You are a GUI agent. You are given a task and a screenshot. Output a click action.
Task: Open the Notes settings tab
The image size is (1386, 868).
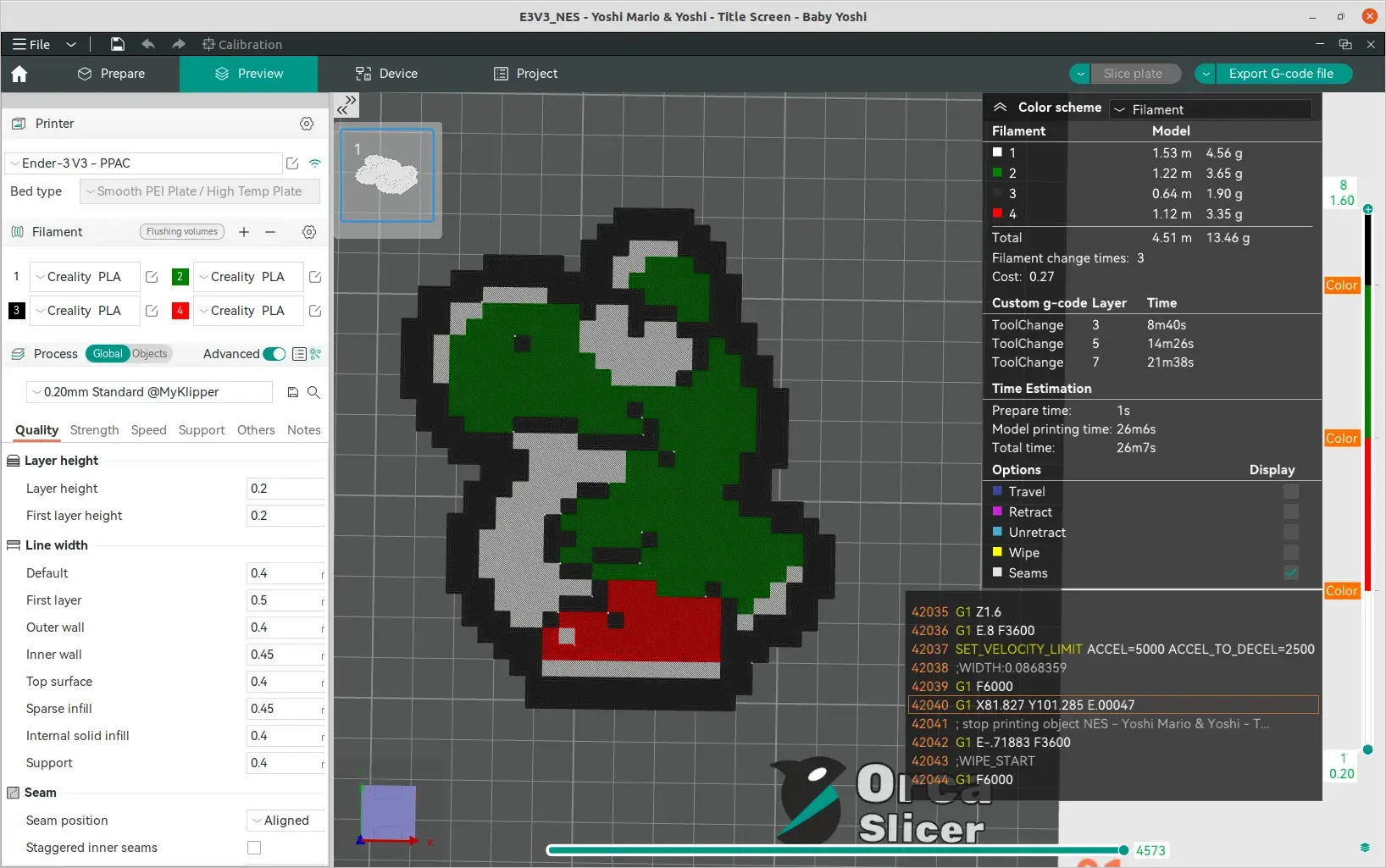tap(303, 430)
